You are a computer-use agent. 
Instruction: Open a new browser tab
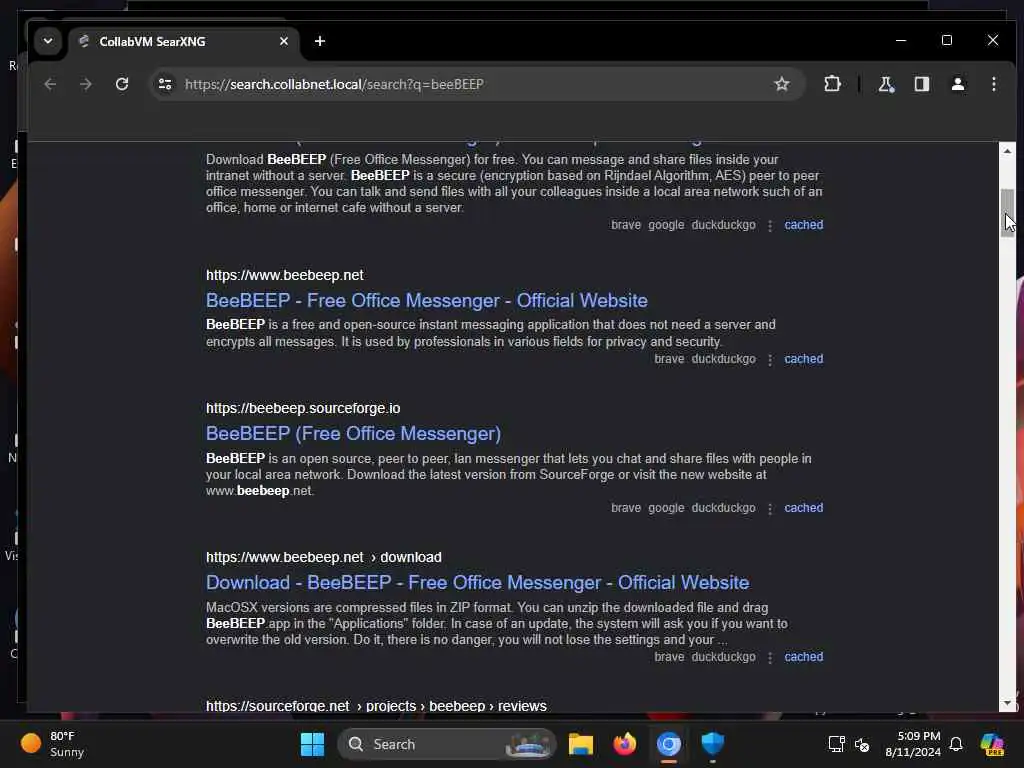[x=319, y=41]
